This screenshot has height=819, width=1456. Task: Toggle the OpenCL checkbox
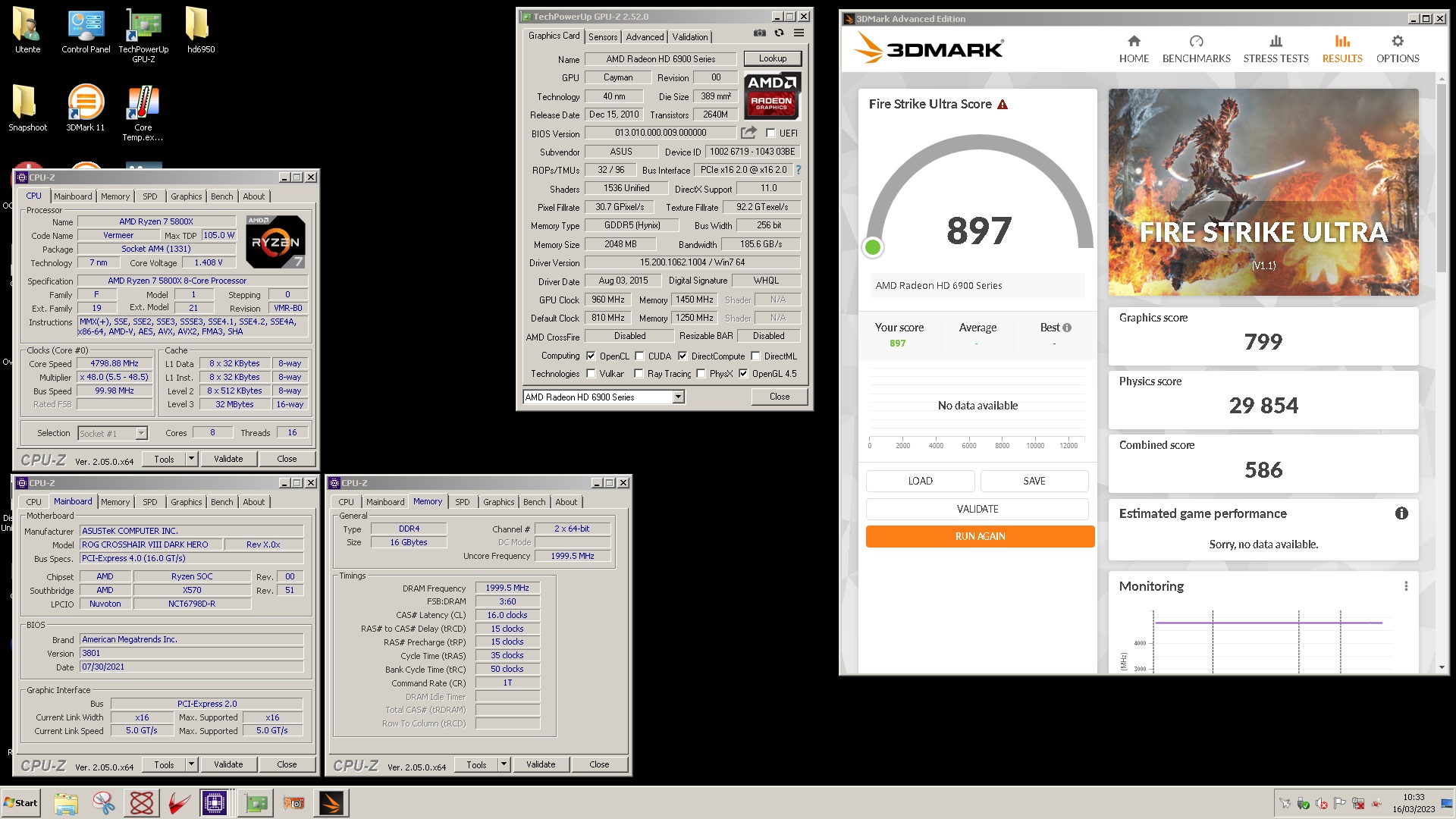tap(591, 356)
